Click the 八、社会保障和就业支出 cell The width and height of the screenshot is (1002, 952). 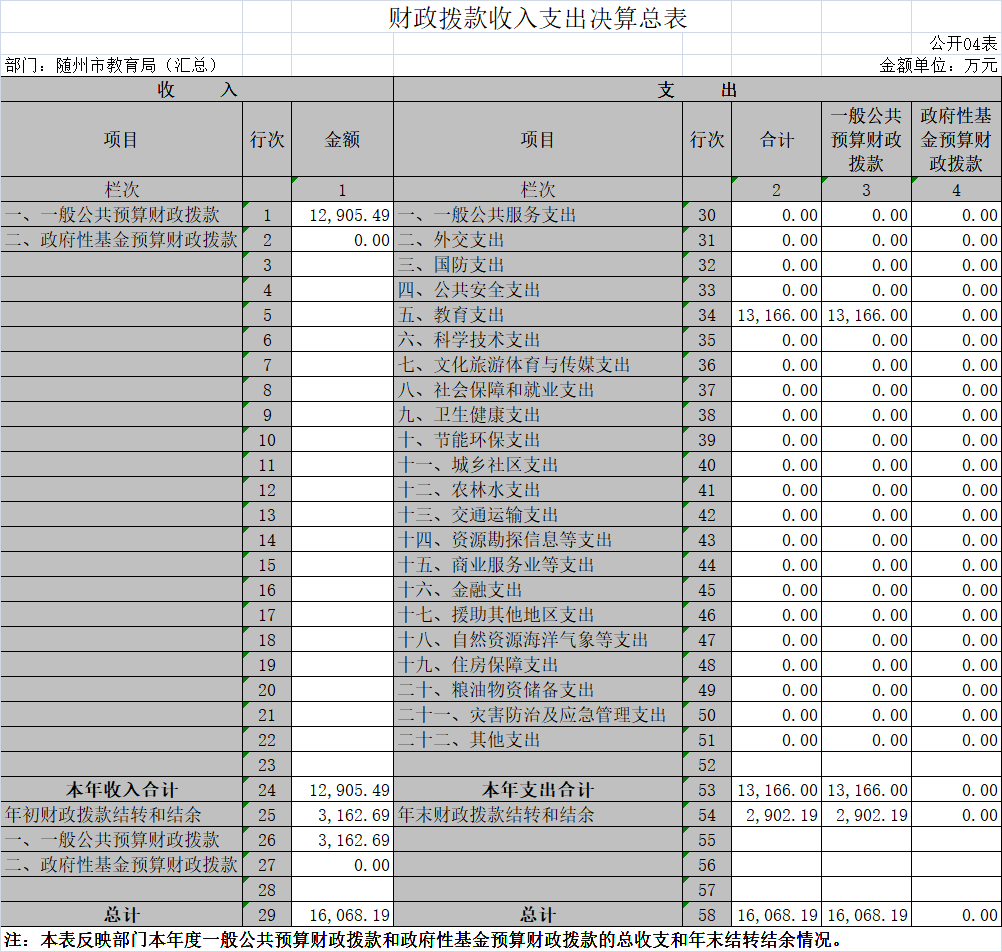537,390
